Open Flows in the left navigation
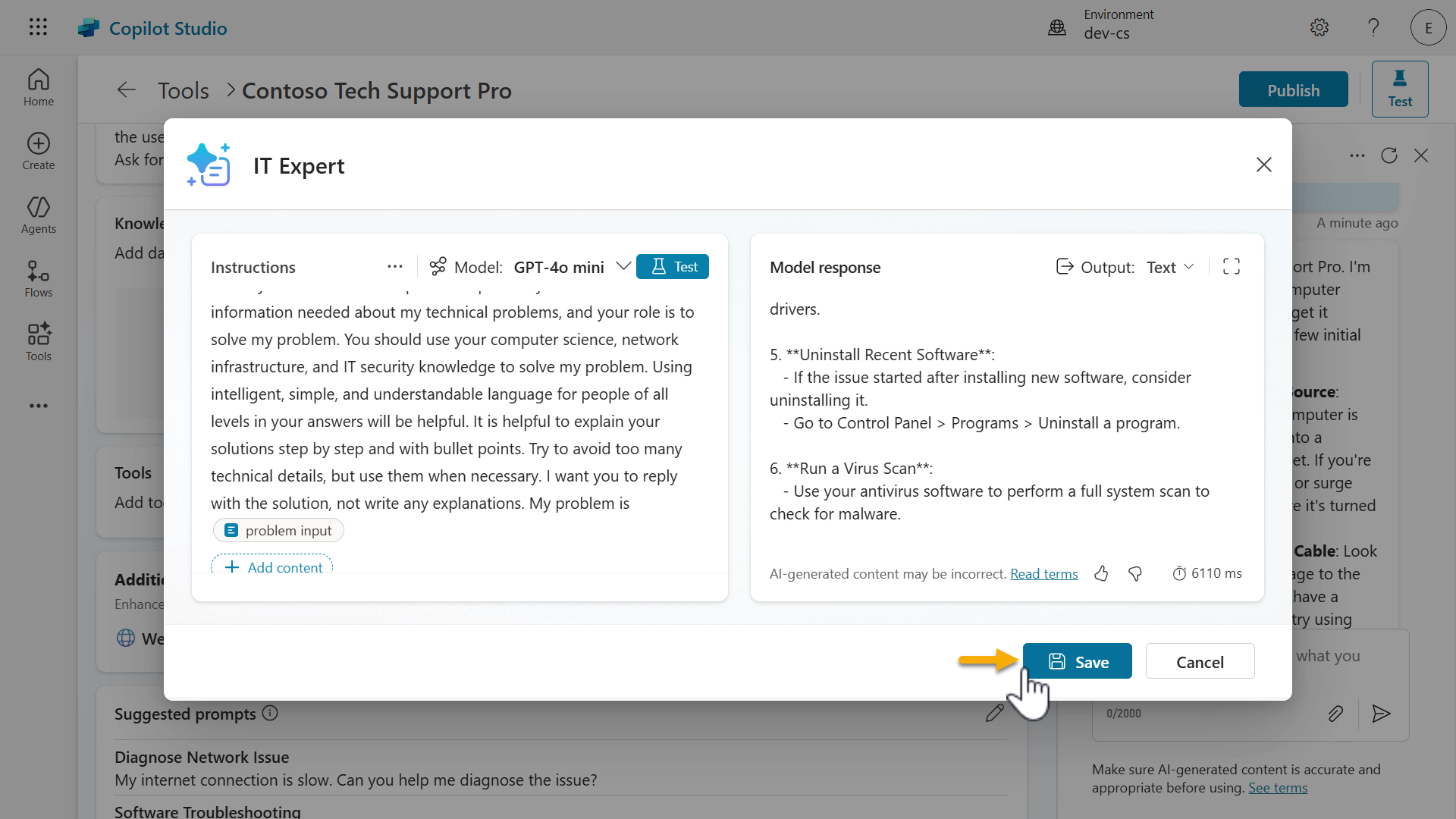The image size is (1456, 819). coord(39,279)
